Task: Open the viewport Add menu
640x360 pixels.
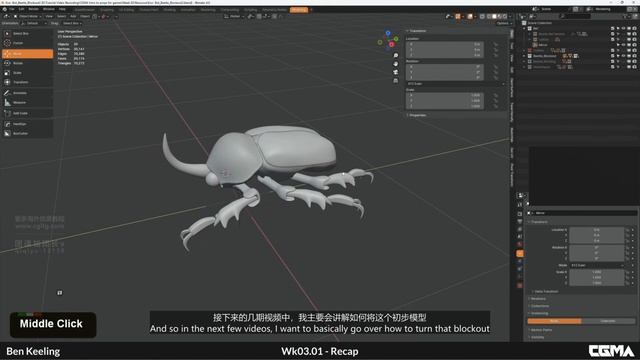Action: 73,16
